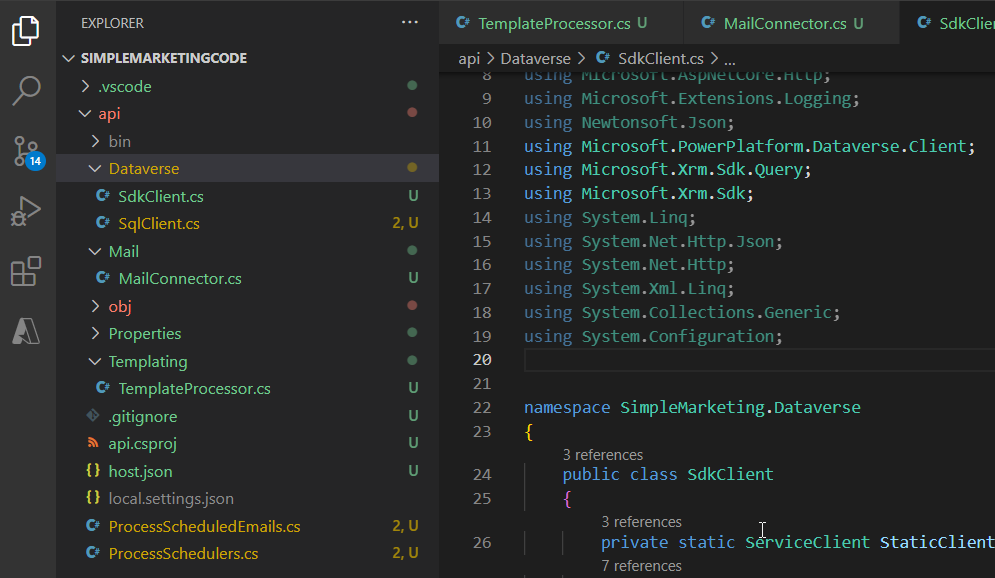
Task: Open the Azure view in activity bar
Action: pos(26,331)
